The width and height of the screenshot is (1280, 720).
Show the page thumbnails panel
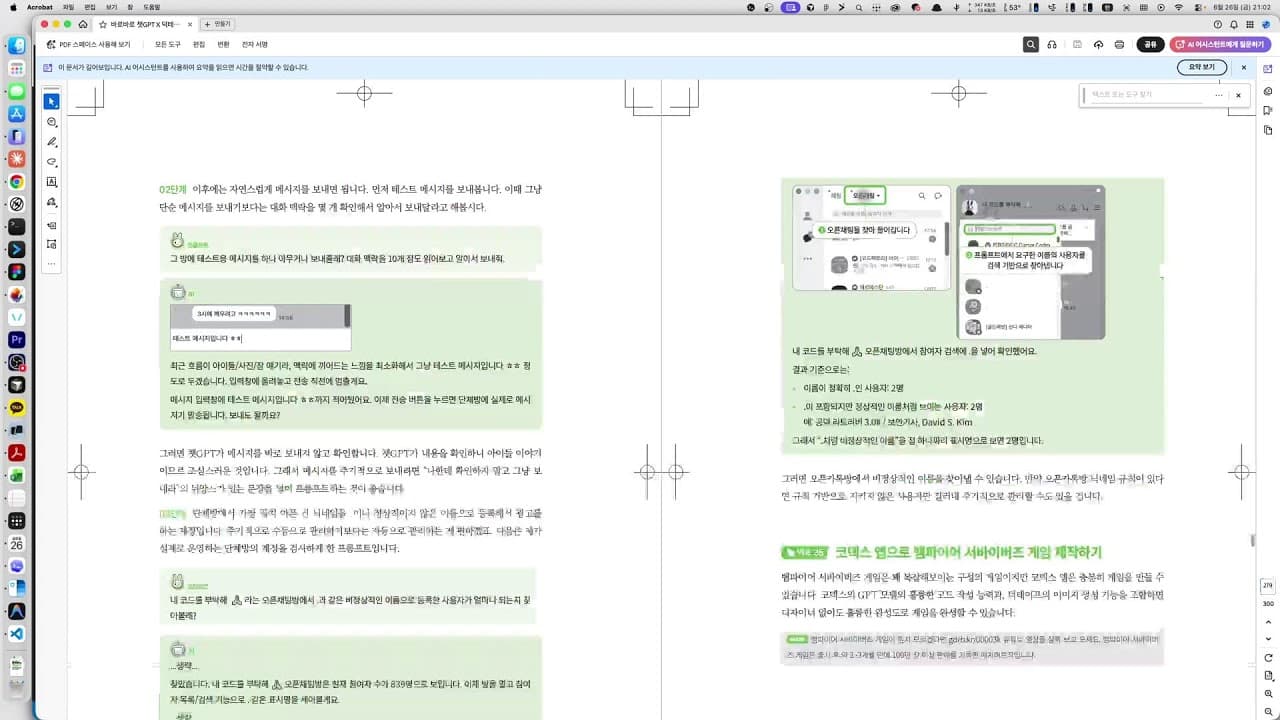click(1268, 130)
